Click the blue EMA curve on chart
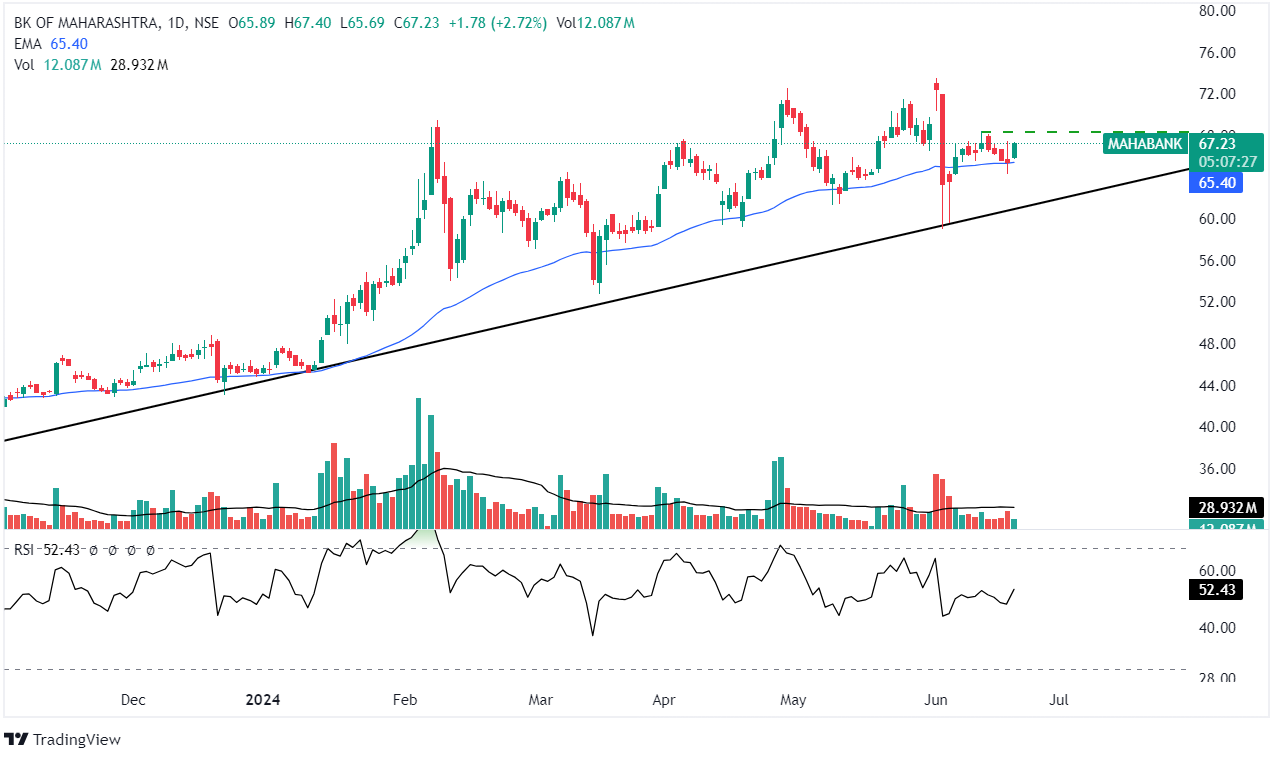The image size is (1282, 761). [x=500, y=284]
